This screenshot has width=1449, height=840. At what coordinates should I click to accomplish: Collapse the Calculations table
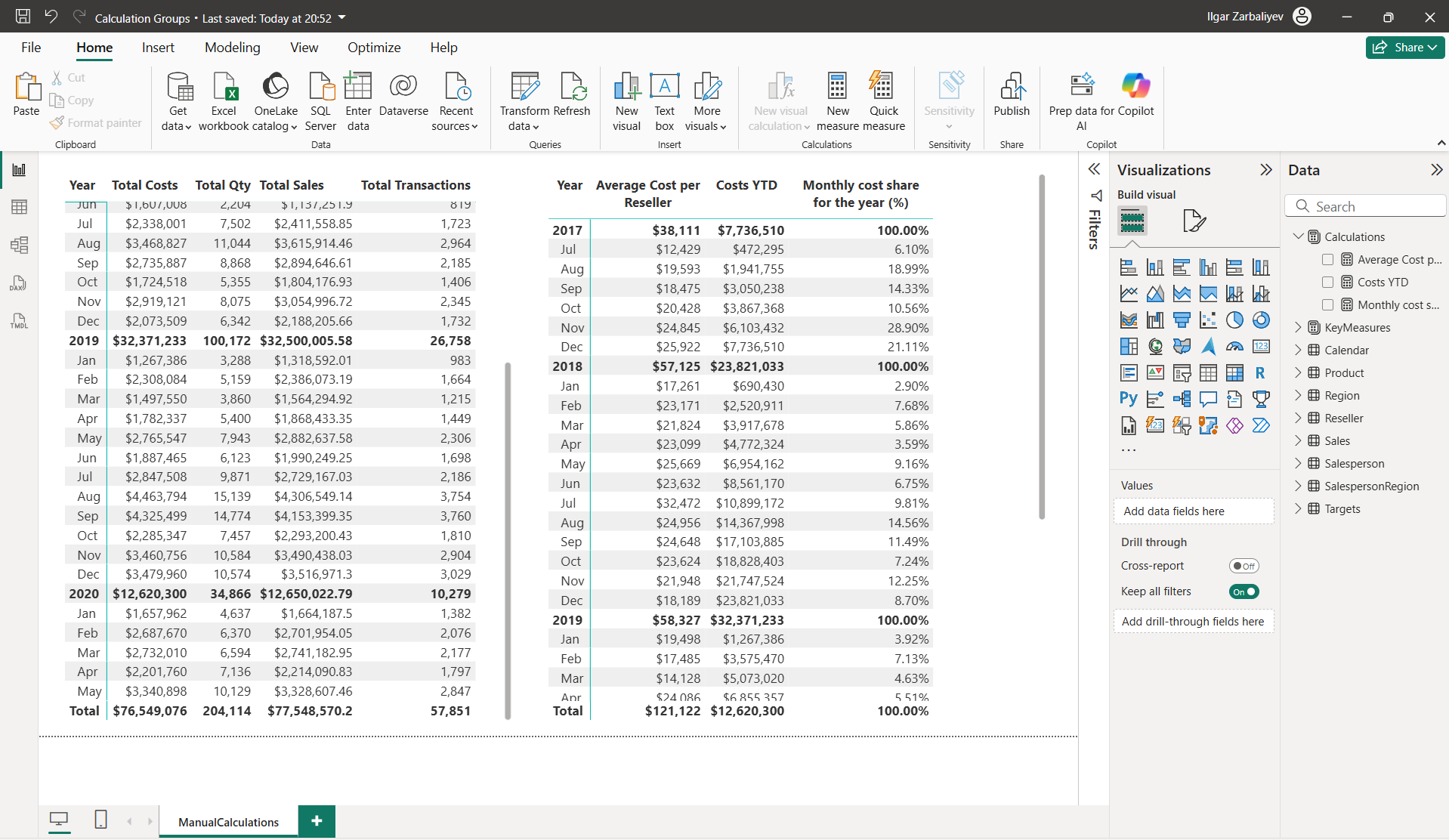(1298, 236)
